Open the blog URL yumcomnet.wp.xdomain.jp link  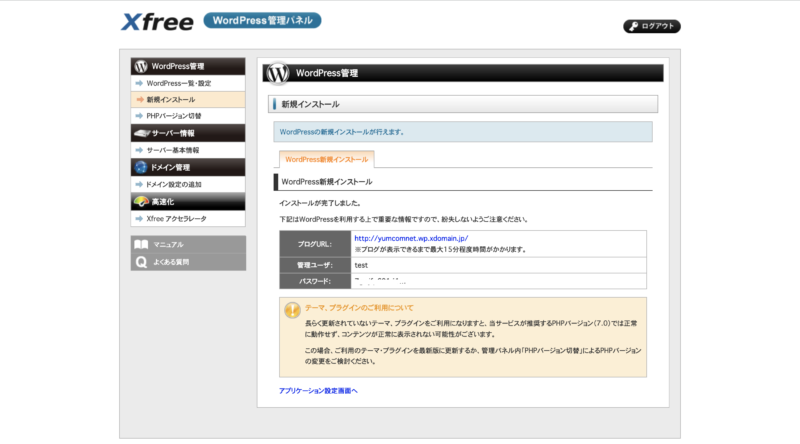[x=411, y=238]
